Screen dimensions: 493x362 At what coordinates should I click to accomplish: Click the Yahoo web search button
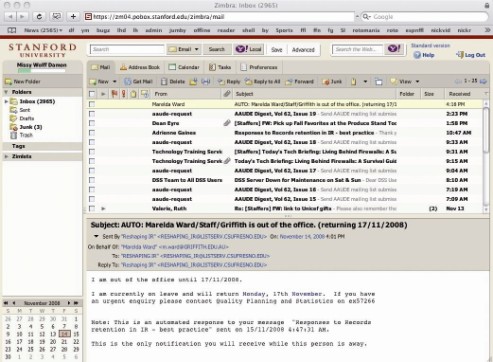[394, 49]
